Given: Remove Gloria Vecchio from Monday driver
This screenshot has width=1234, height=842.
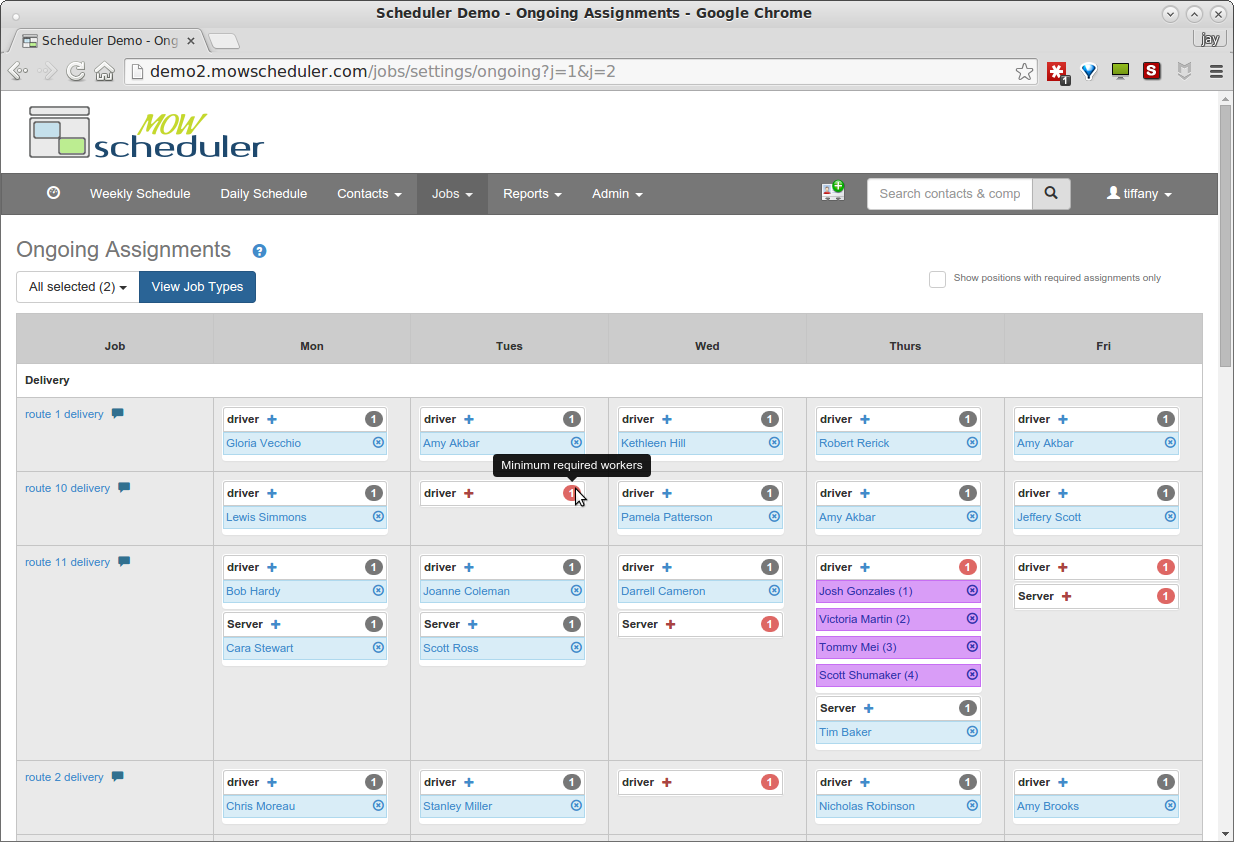Looking at the screenshot, I should (378, 443).
